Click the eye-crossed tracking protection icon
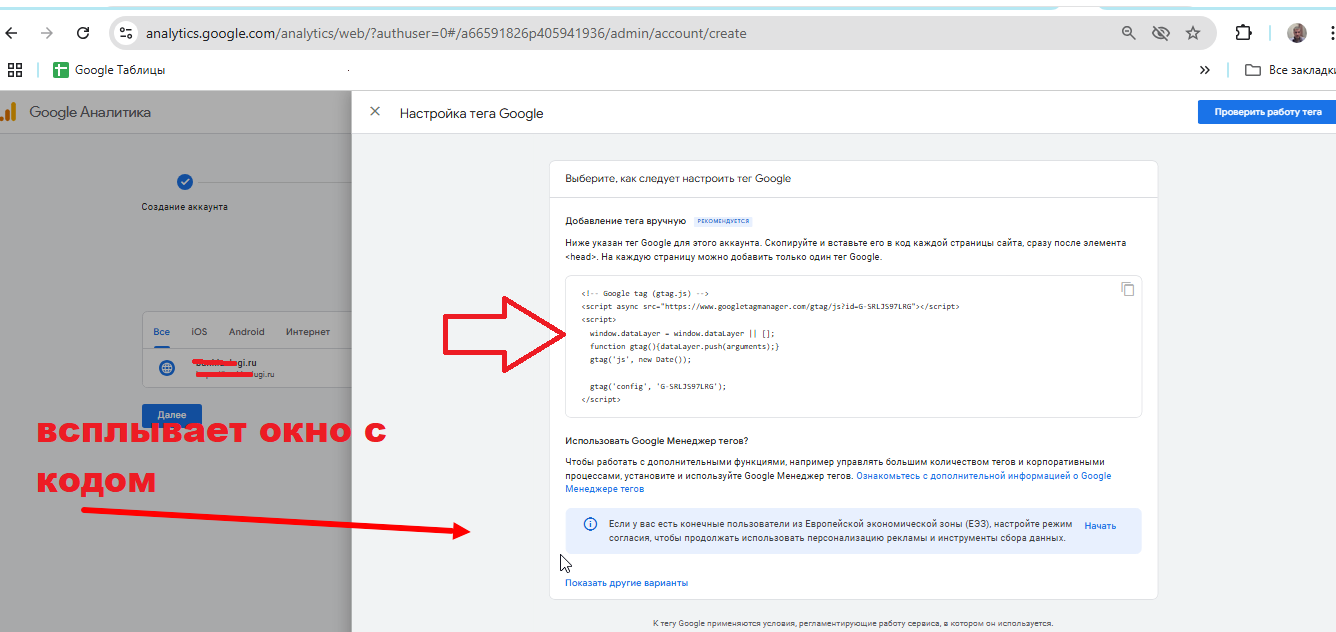 point(1160,33)
